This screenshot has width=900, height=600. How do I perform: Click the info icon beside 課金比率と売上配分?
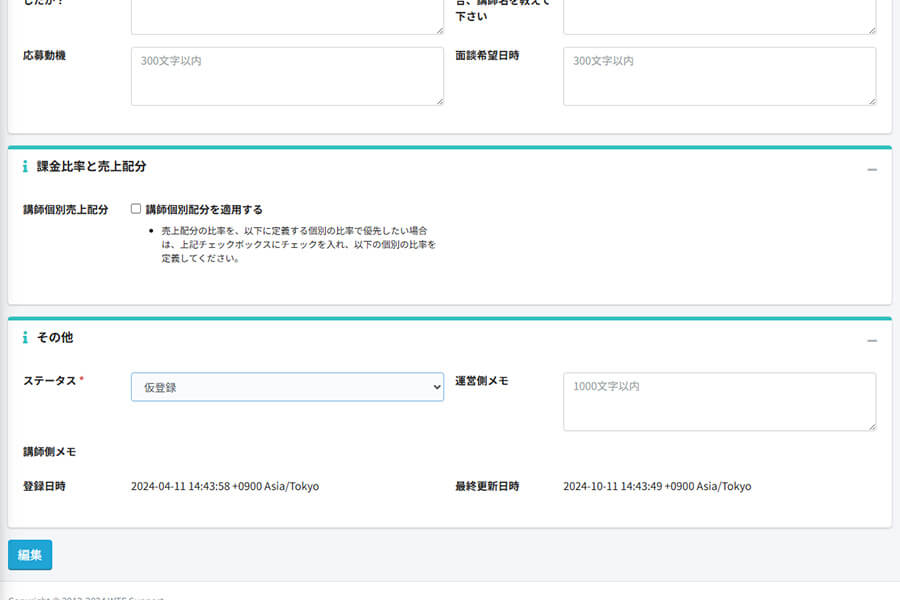coord(25,167)
